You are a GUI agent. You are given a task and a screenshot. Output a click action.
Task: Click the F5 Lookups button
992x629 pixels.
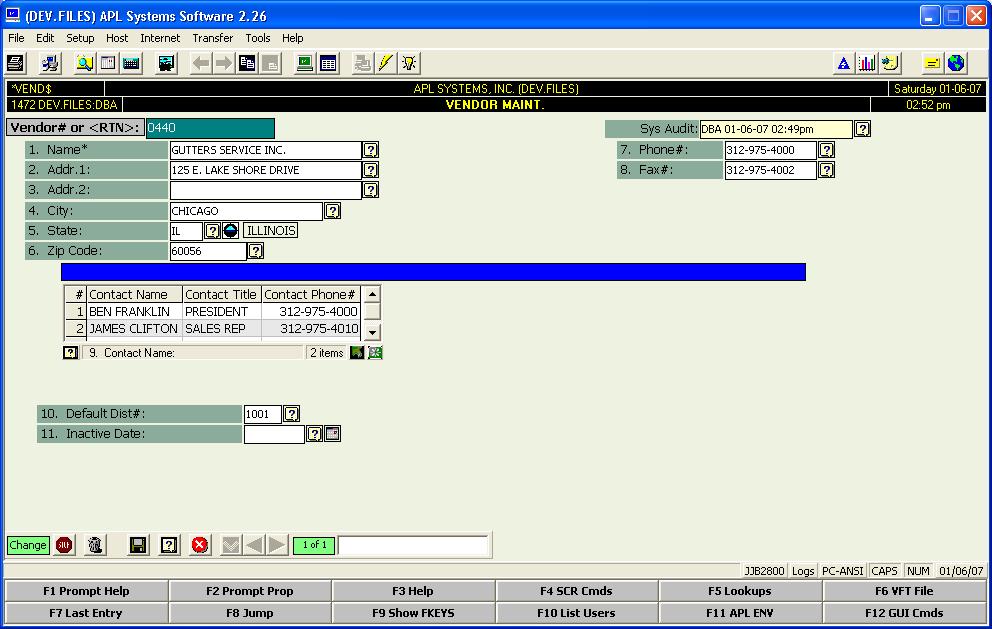(x=740, y=591)
